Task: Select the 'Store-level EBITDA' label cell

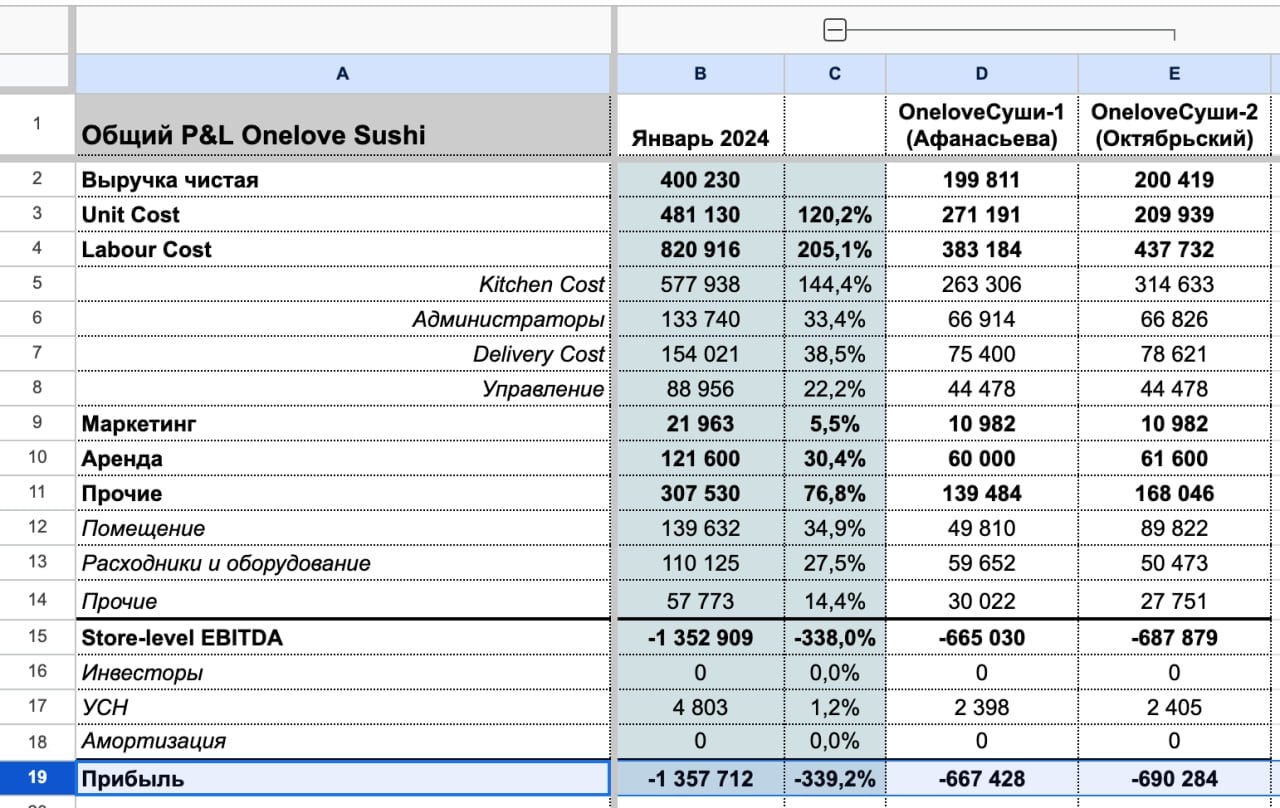Action: point(343,637)
